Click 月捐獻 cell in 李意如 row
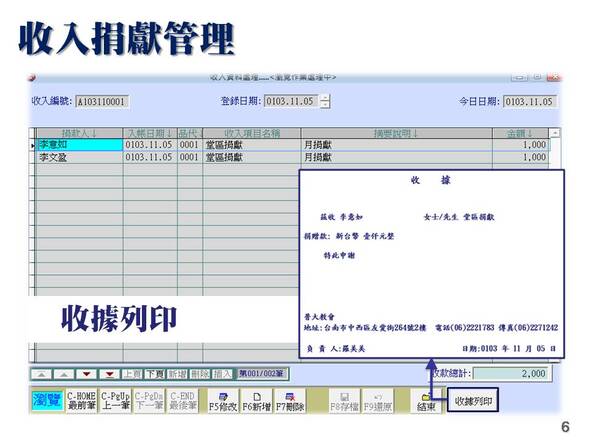Screen dimensions: 590x443 397,145
